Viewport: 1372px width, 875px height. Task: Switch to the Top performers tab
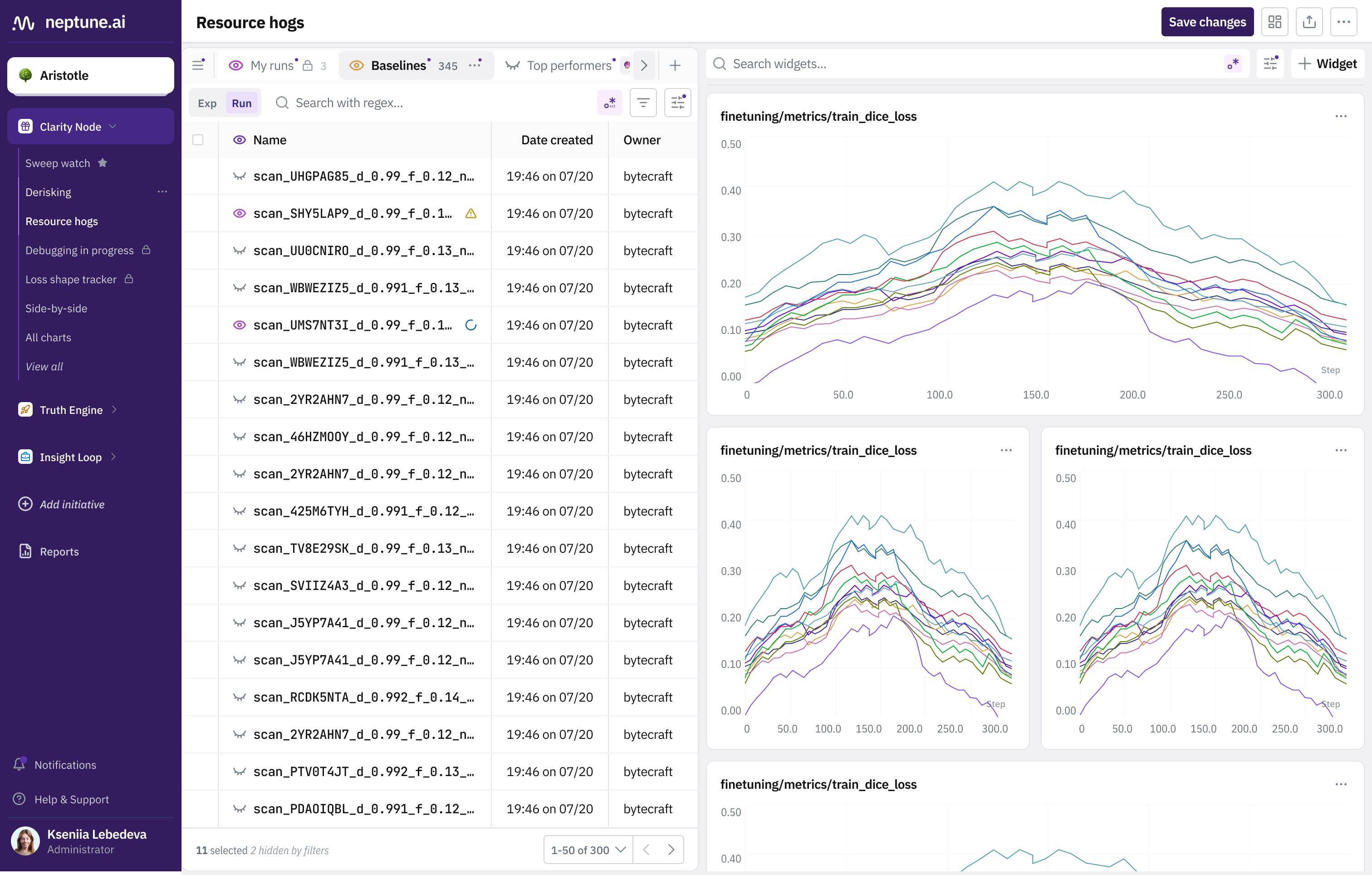568,65
